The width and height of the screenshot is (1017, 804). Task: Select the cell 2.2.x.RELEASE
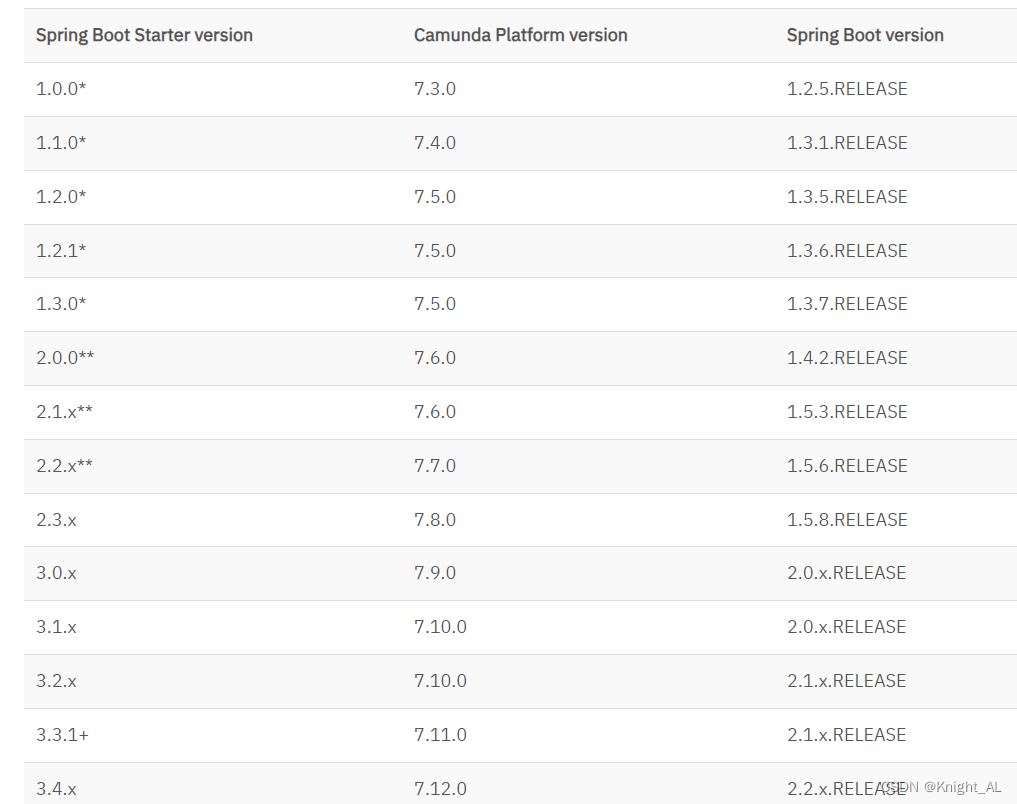tap(846, 789)
